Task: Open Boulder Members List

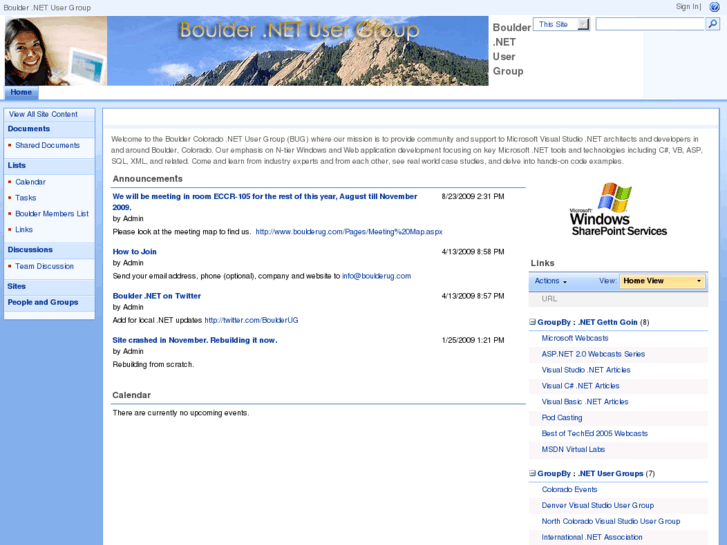Action: click(52, 214)
